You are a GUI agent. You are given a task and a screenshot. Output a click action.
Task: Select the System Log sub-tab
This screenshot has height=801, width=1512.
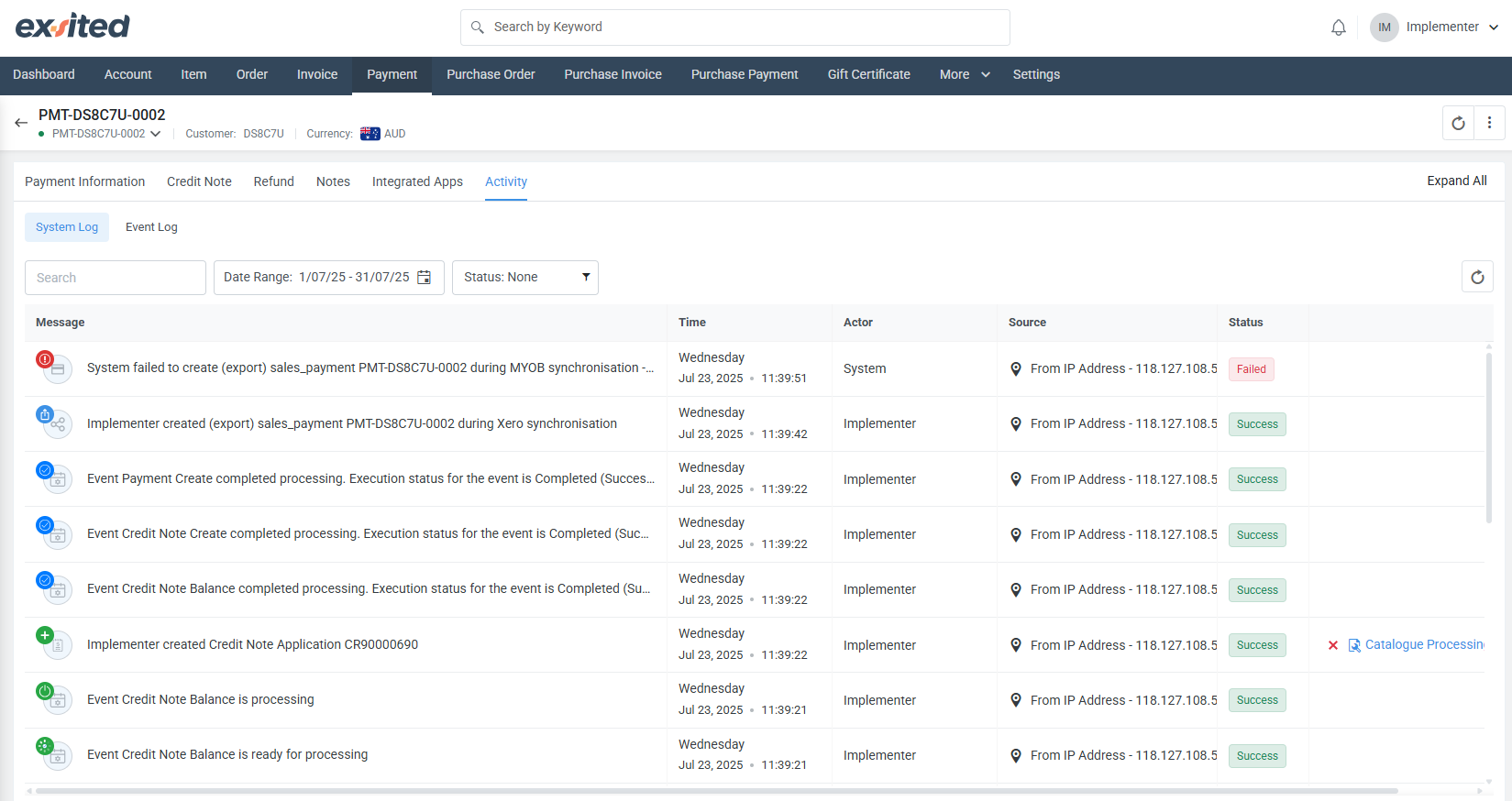(x=67, y=227)
